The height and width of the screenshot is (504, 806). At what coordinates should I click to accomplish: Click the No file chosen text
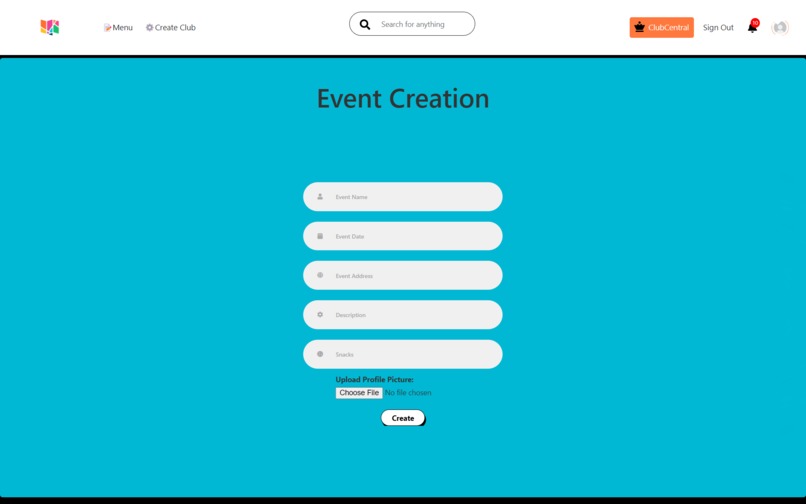[x=408, y=393]
